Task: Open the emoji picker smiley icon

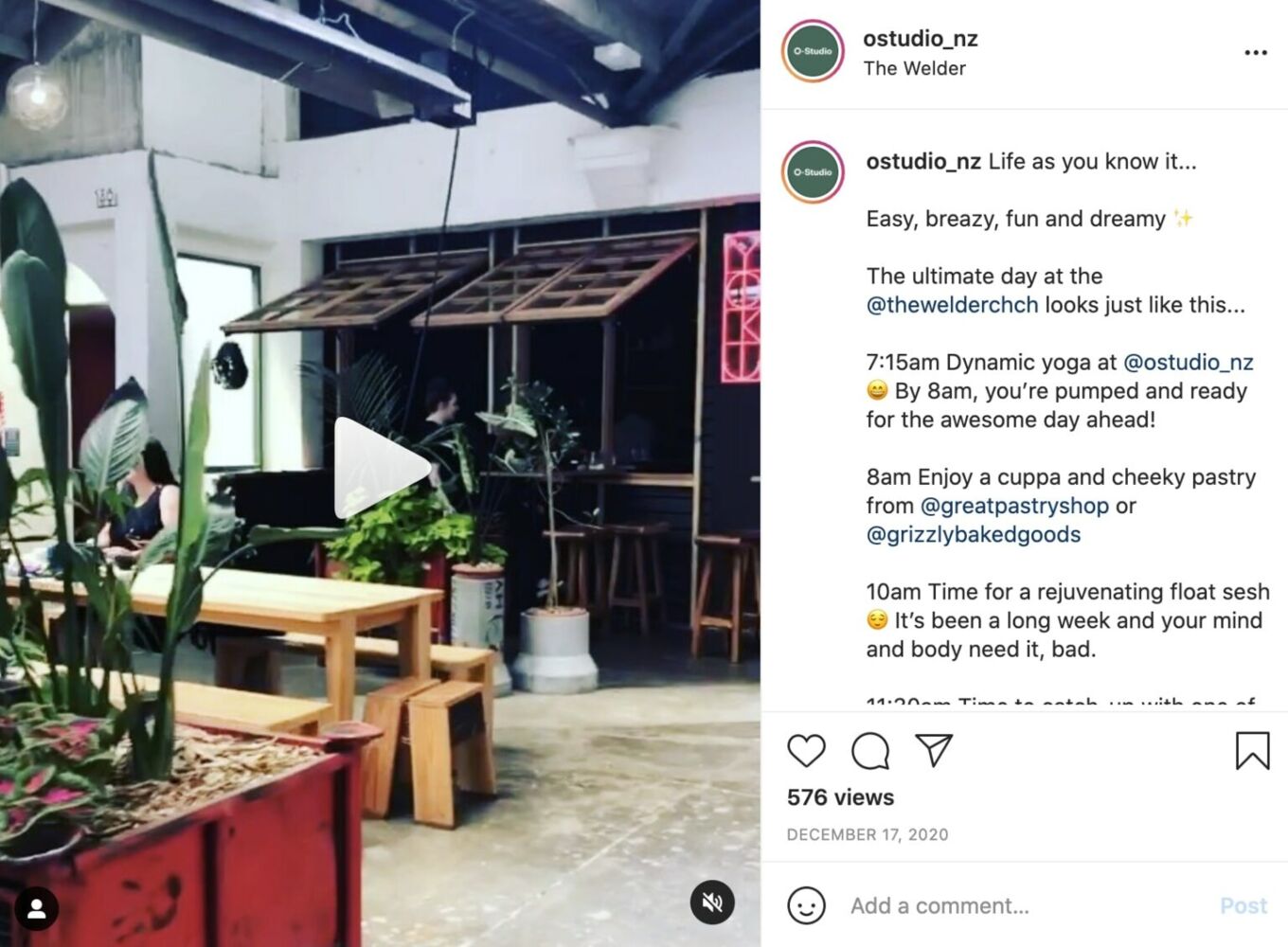Action: (x=806, y=905)
